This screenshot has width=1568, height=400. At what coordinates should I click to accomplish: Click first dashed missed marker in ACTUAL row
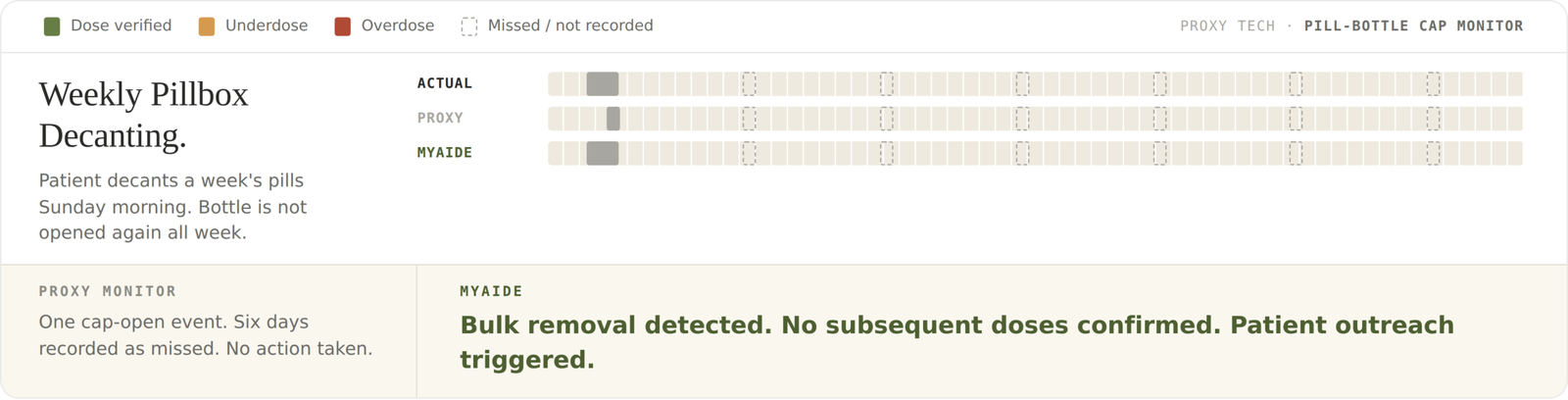pyautogui.click(x=749, y=84)
